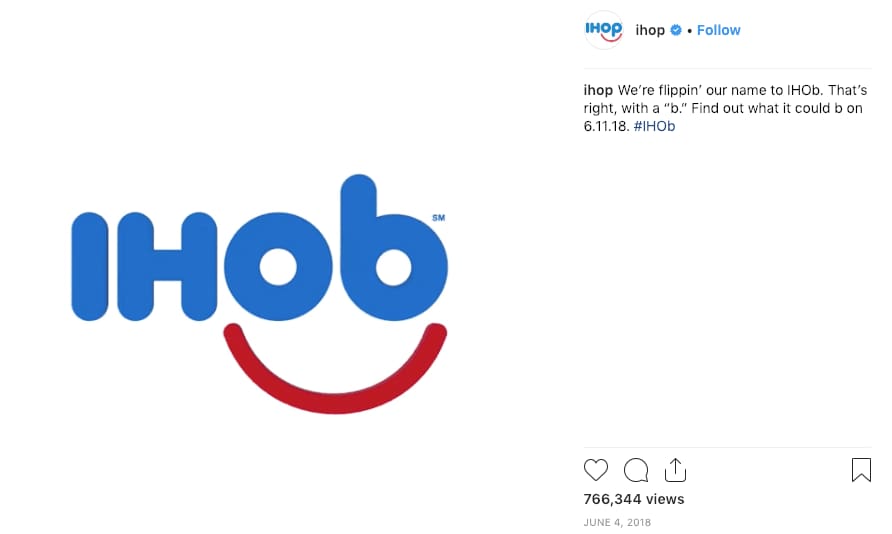Click the red smile curve in the logo
892x534 pixels.
(x=335, y=368)
